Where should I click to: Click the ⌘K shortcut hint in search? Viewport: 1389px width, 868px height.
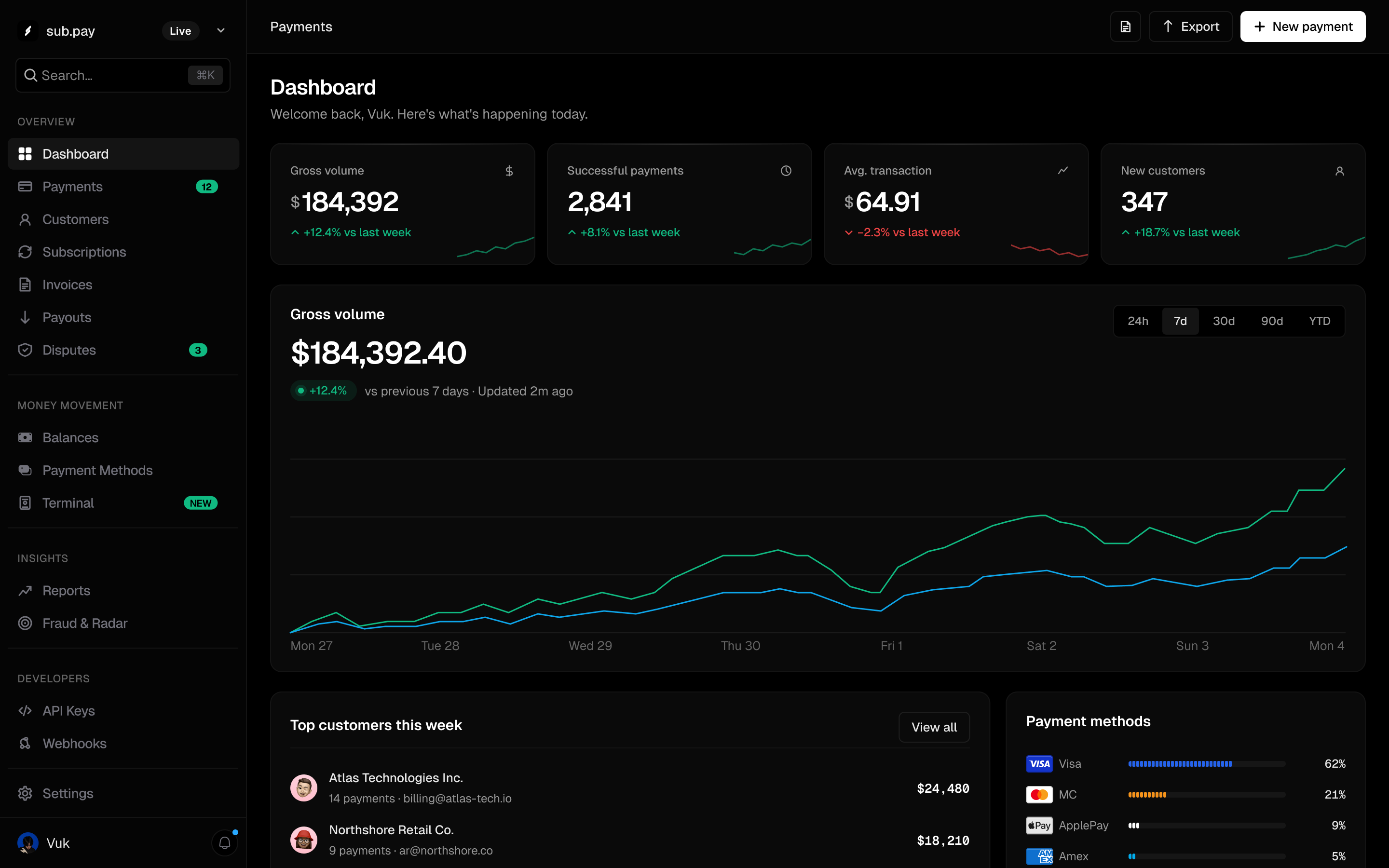205,75
